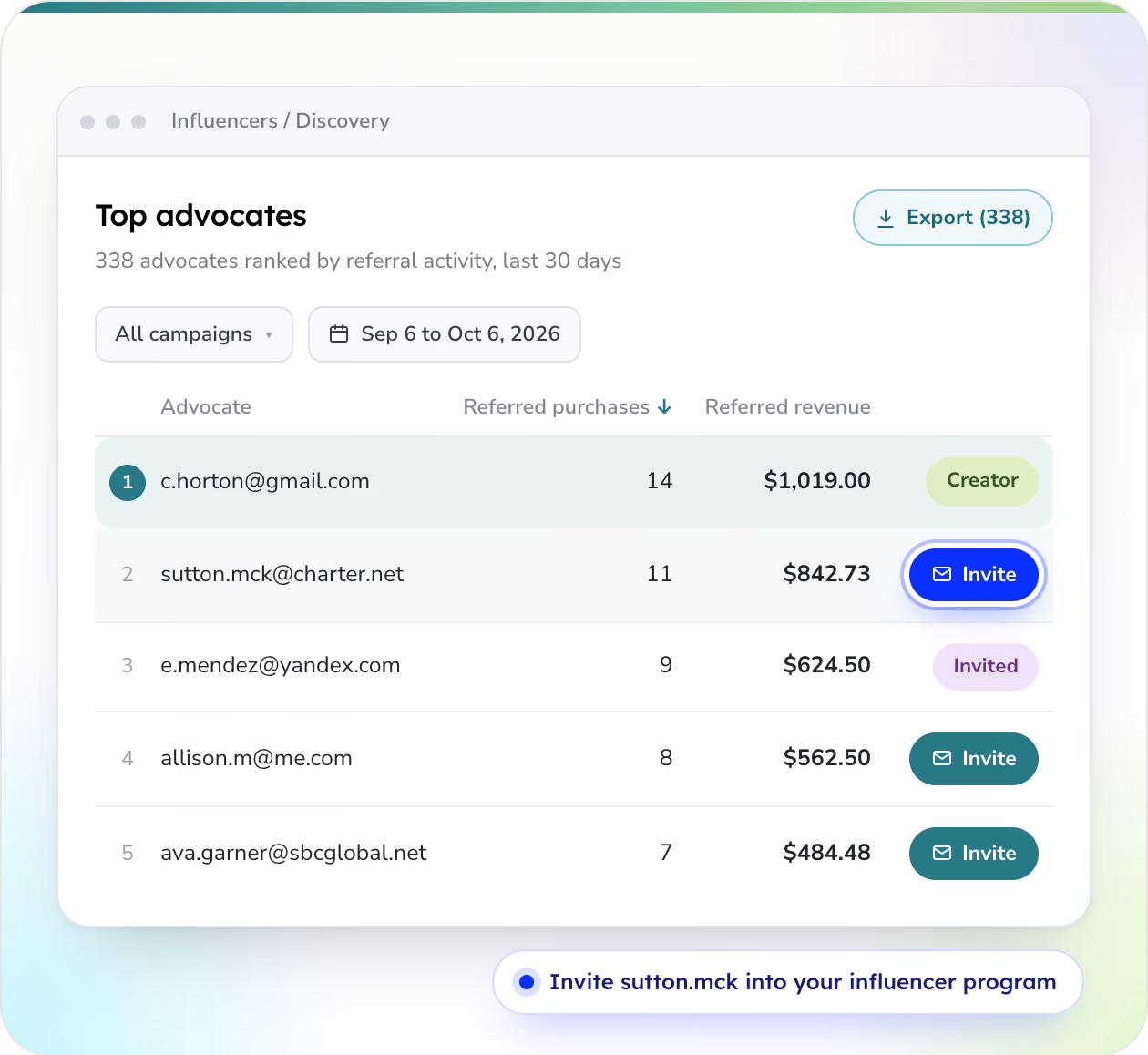Image resolution: width=1148 pixels, height=1055 pixels.
Task: Click rank 1 badge circle
Action: click(128, 483)
